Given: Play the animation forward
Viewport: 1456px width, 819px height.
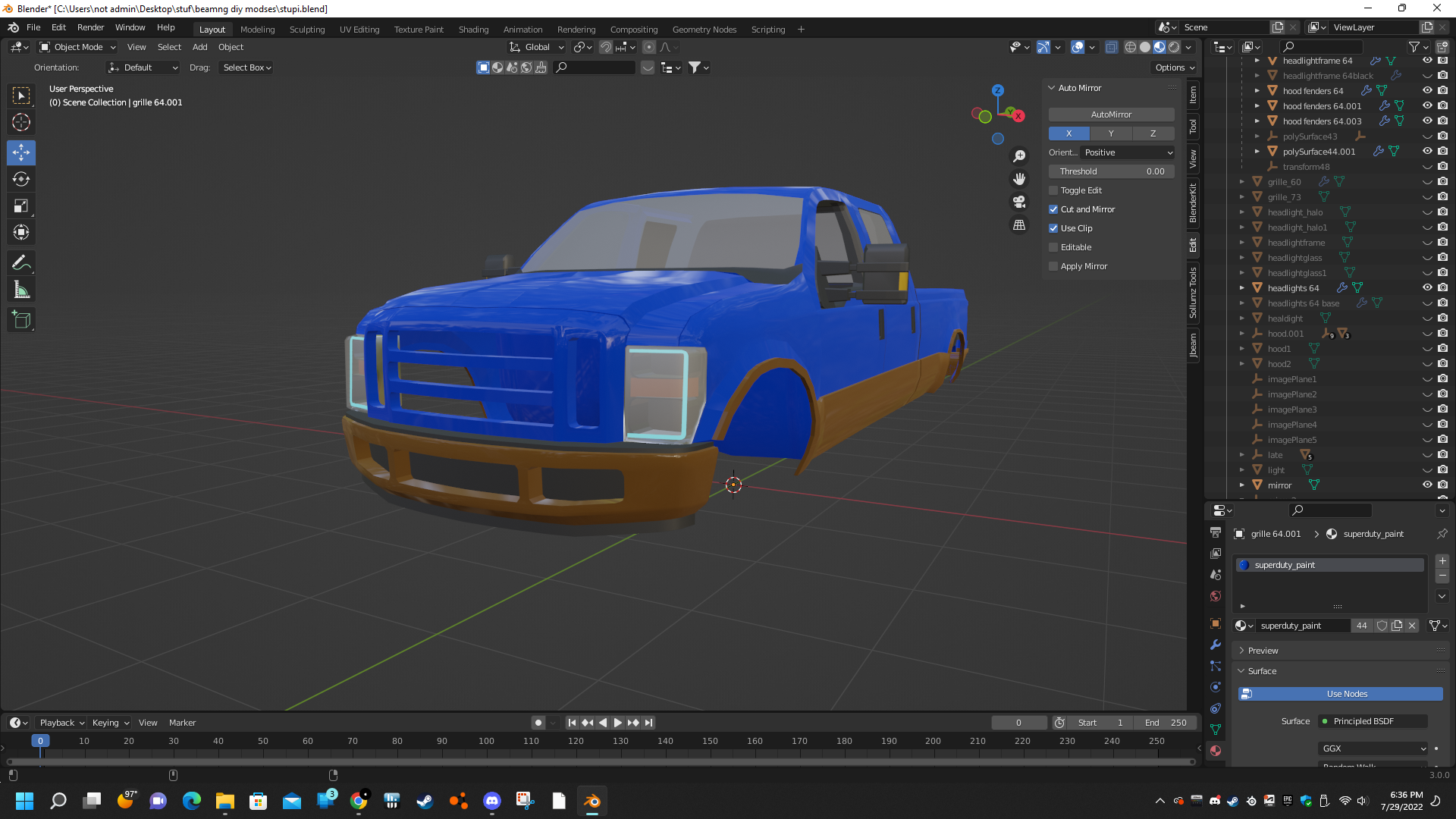Looking at the screenshot, I should [x=617, y=723].
